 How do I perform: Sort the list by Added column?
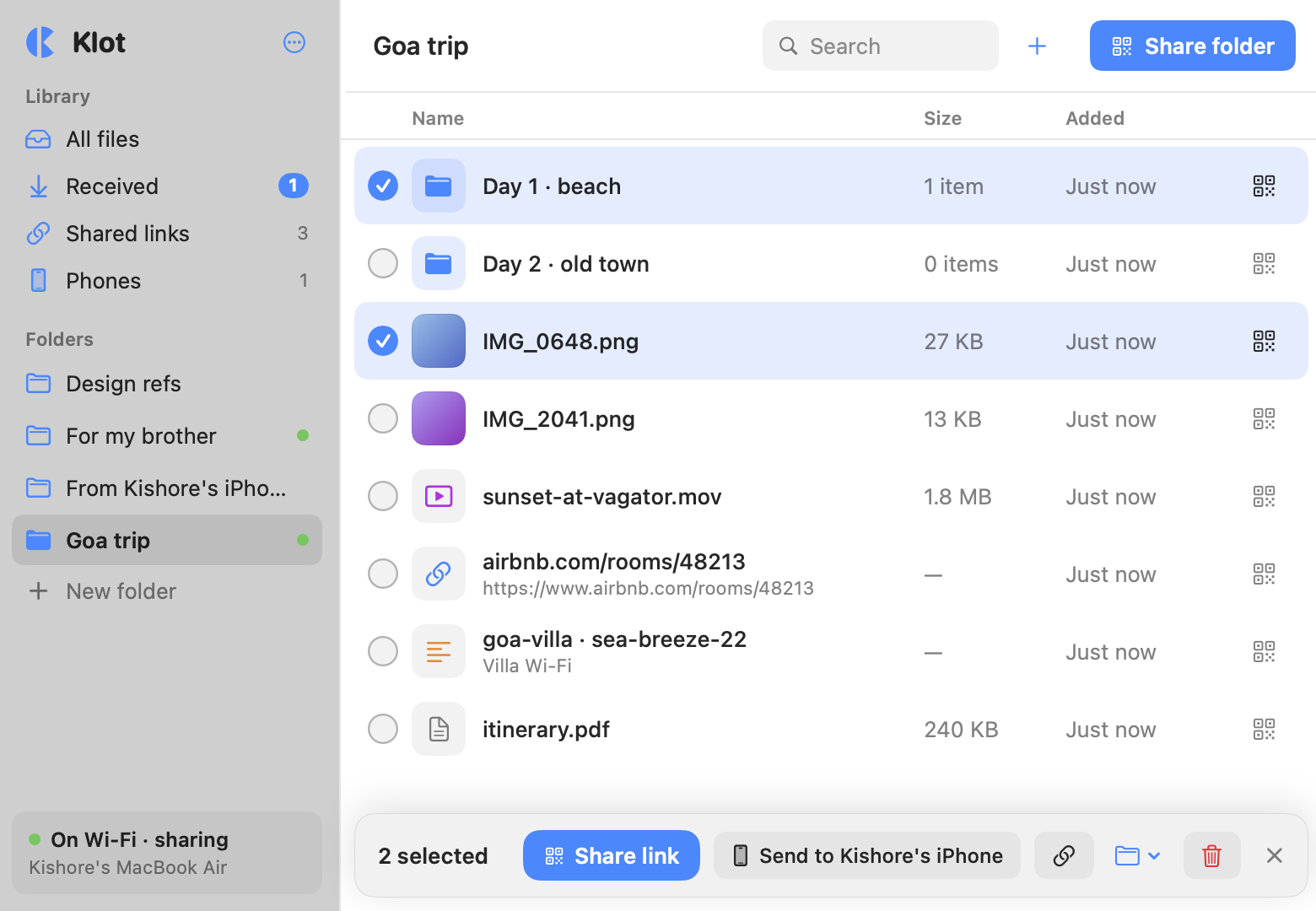pos(1095,118)
